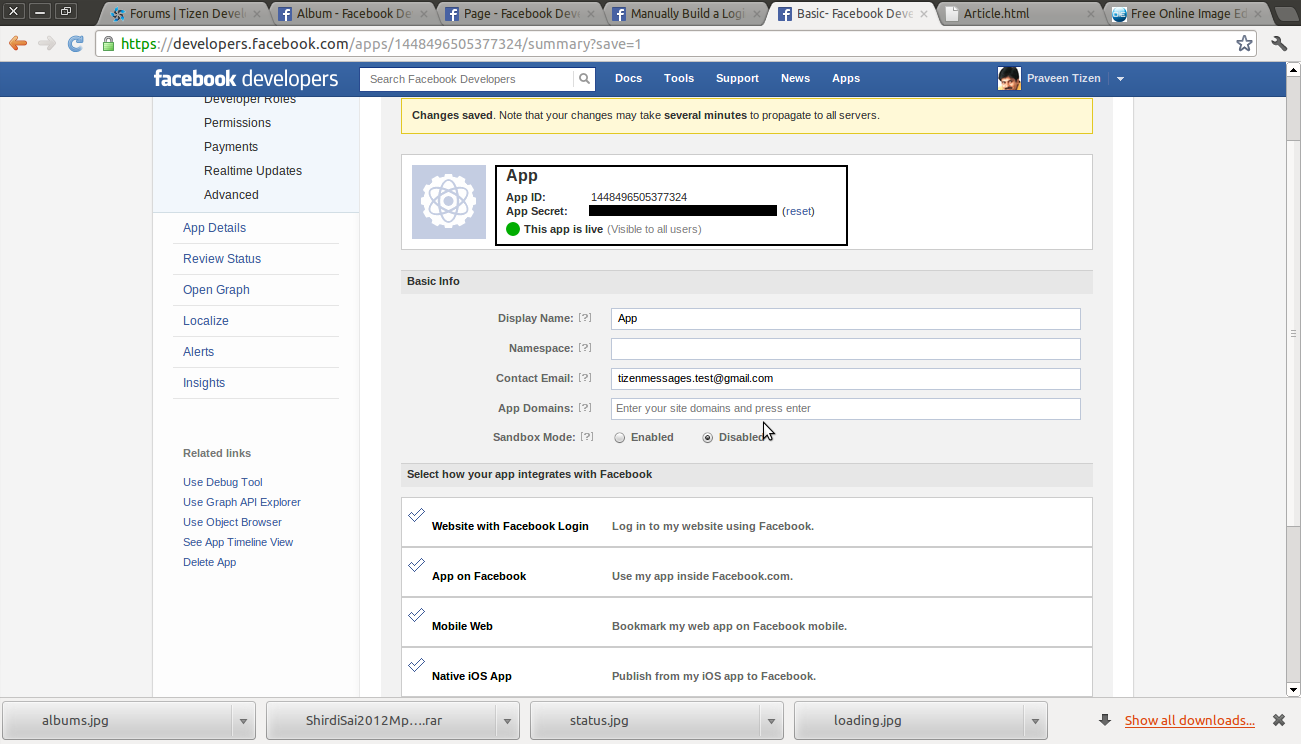Open the wrench settings menu icon
The image size is (1301, 744).
1279,44
